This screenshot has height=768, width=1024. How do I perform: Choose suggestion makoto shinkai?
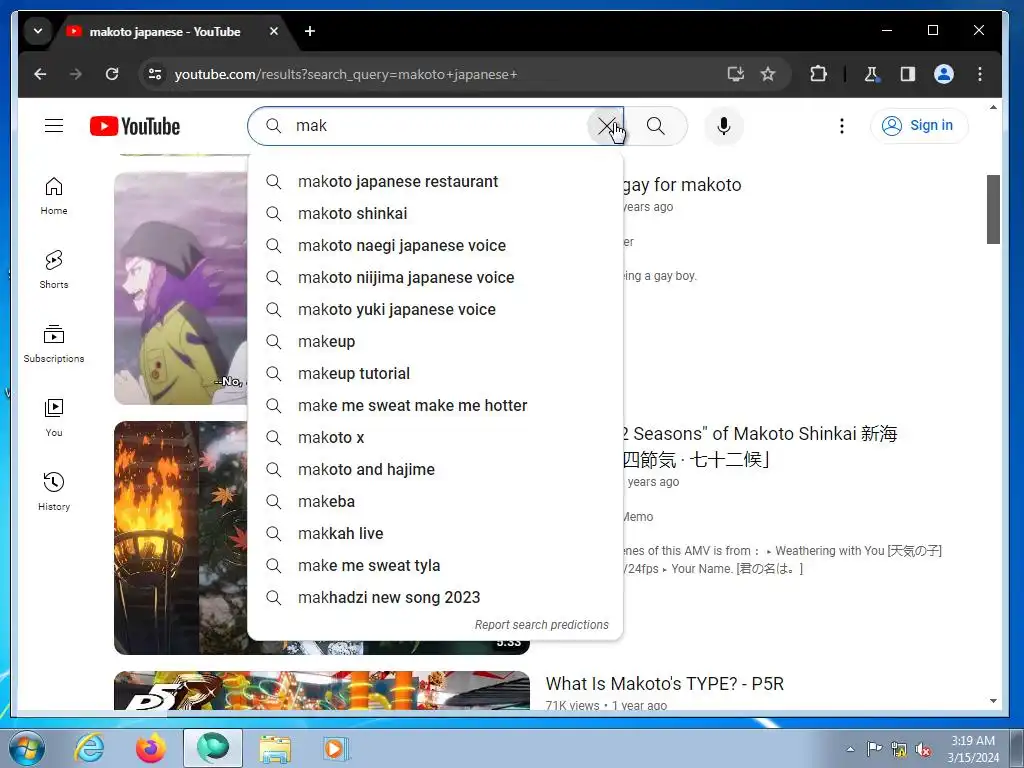(435, 214)
